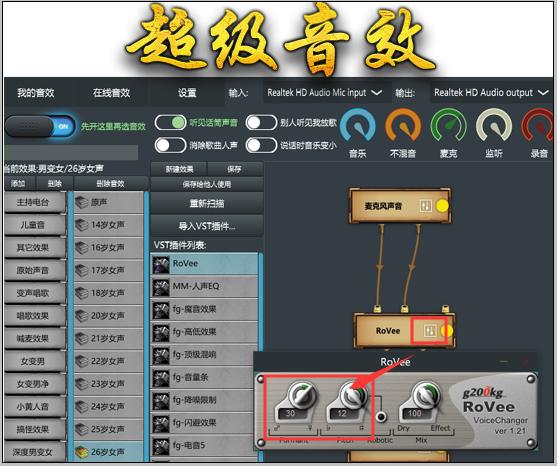Click the book icon beside 原声 preset
The image size is (557, 466).
pos(82,202)
